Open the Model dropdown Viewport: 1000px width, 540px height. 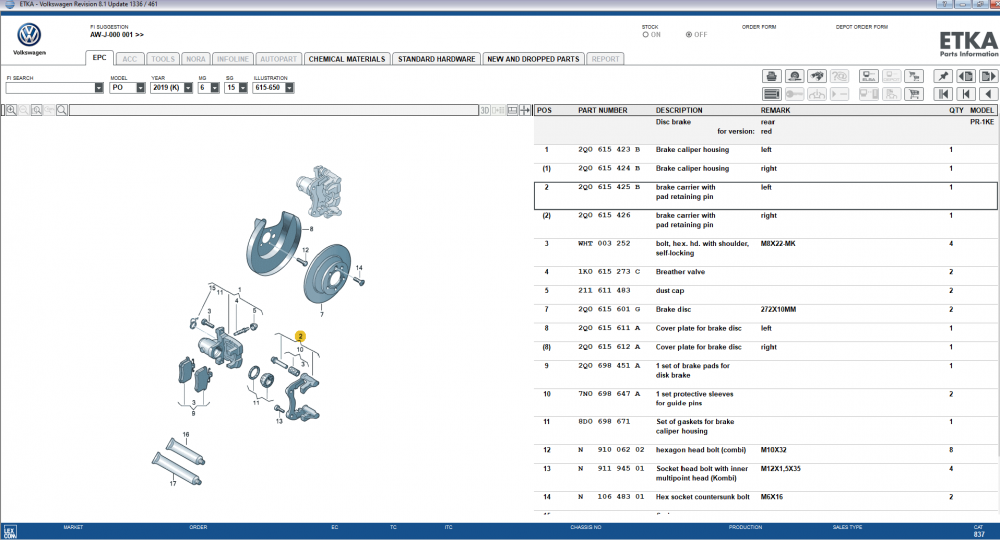click(x=140, y=88)
